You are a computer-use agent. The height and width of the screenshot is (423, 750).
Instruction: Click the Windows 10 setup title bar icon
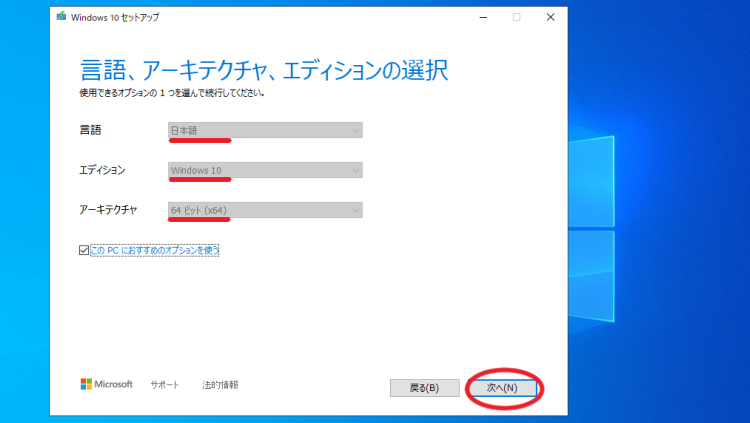tap(62, 17)
